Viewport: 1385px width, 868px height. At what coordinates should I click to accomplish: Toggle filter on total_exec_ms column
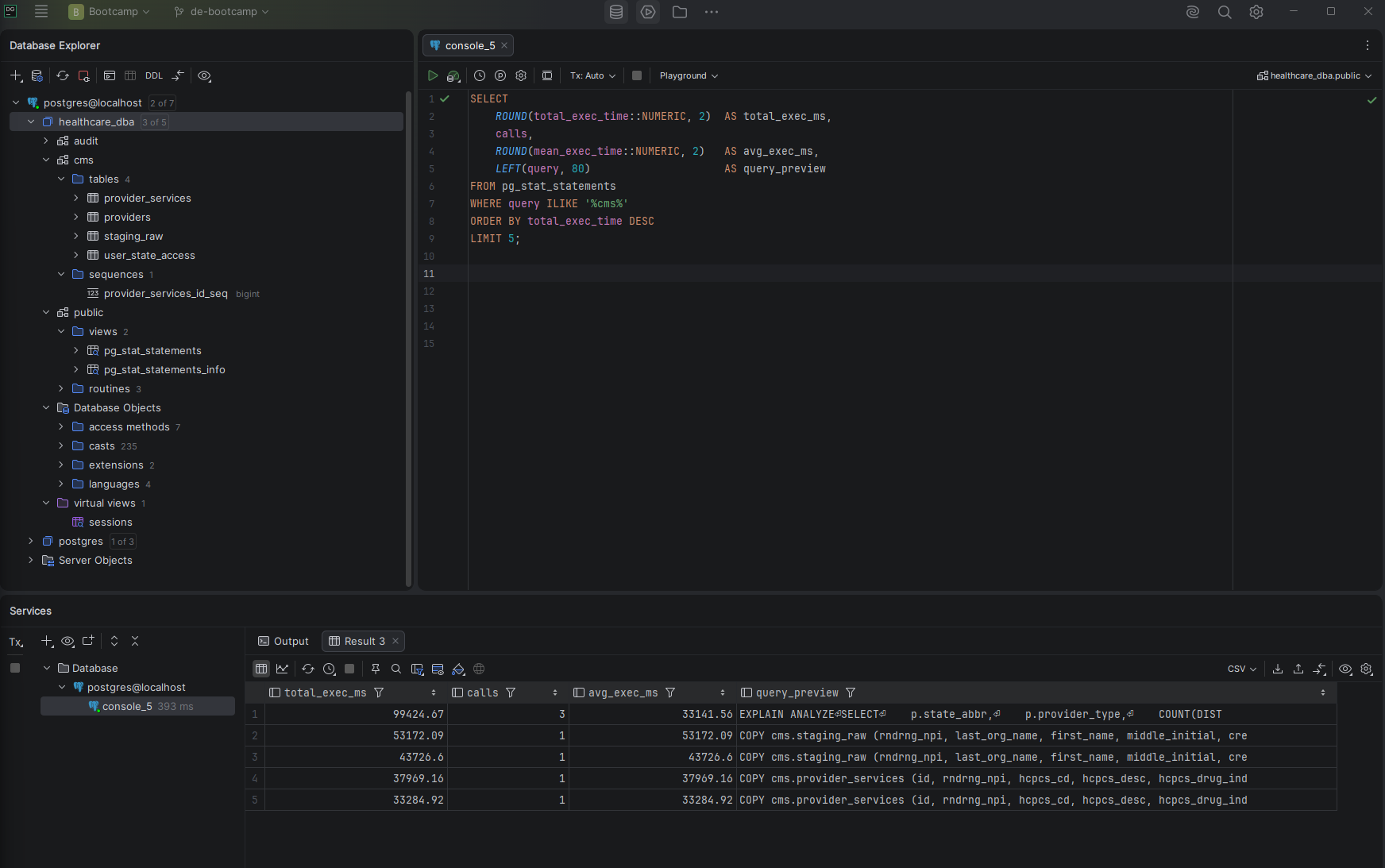pyautogui.click(x=379, y=692)
